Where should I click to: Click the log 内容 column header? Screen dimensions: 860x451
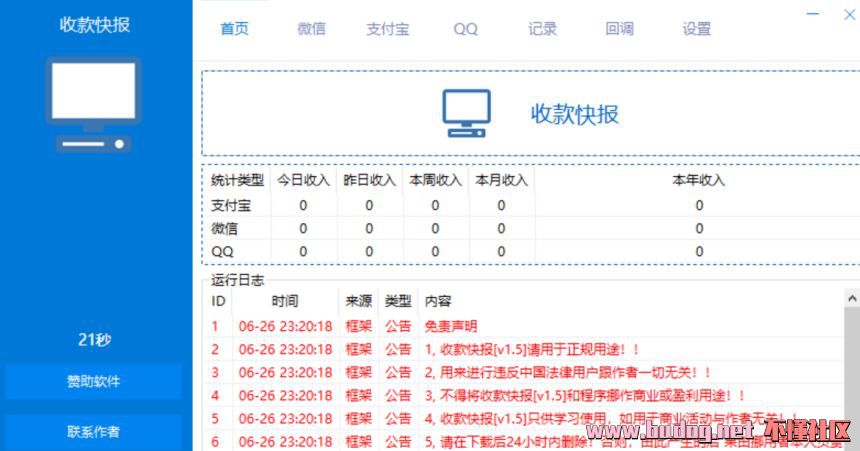click(x=438, y=301)
